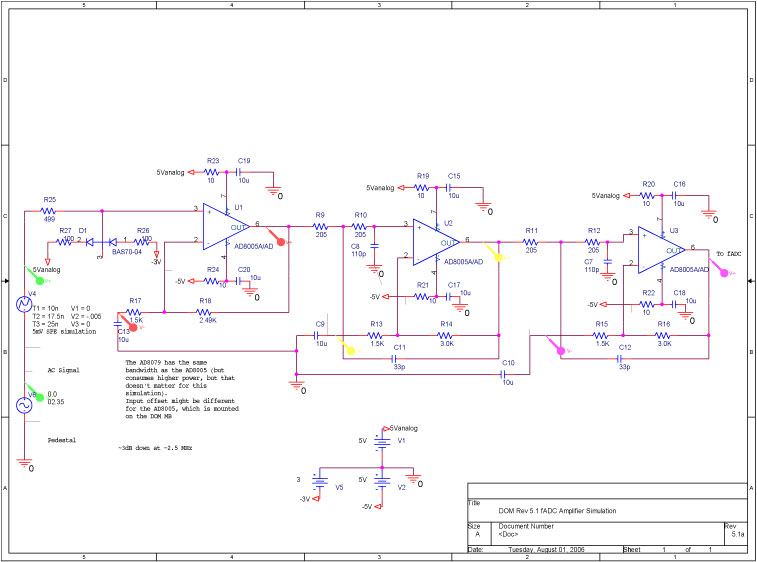This screenshot has width=757, height=562.
Task: Click the ground symbol right of C19
Action: pyautogui.click(x=273, y=191)
